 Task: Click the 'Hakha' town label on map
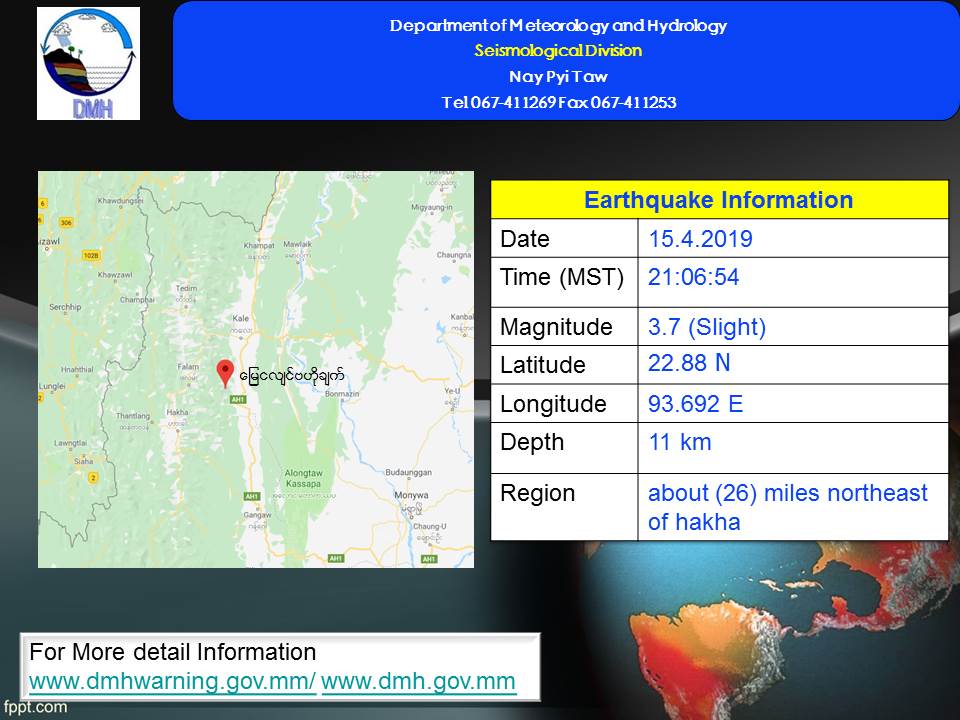click(177, 412)
